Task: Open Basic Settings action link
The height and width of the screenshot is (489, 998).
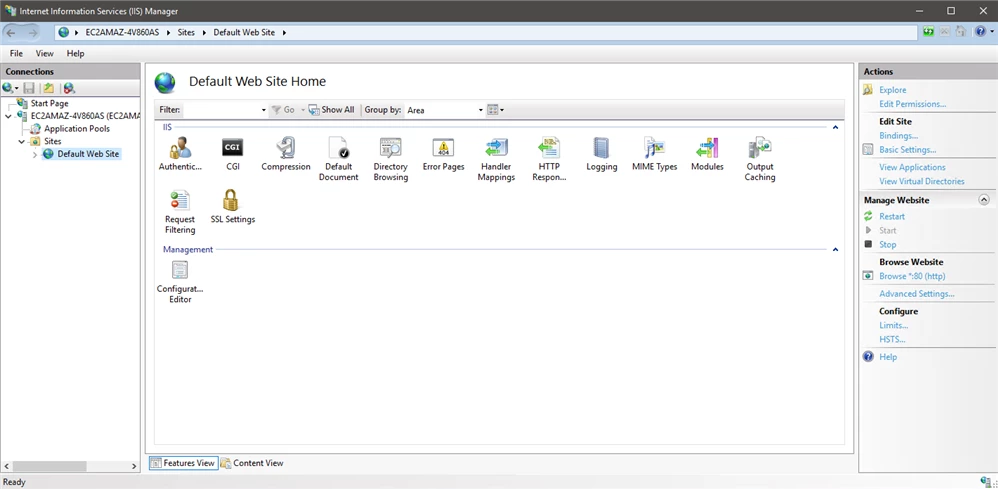Action: coord(907,150)
